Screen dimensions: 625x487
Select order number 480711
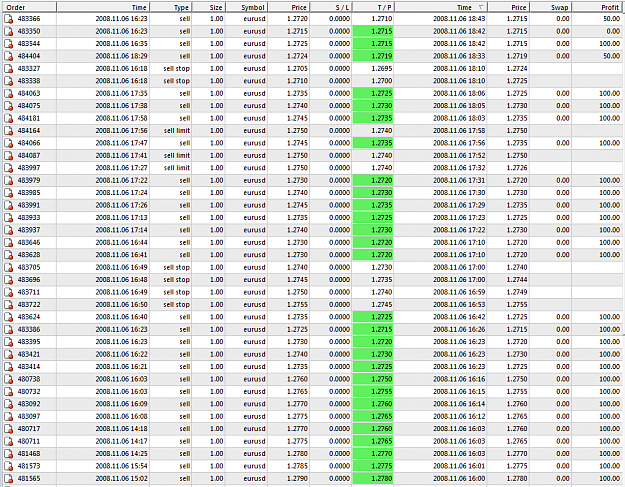[x=29, y=441]
